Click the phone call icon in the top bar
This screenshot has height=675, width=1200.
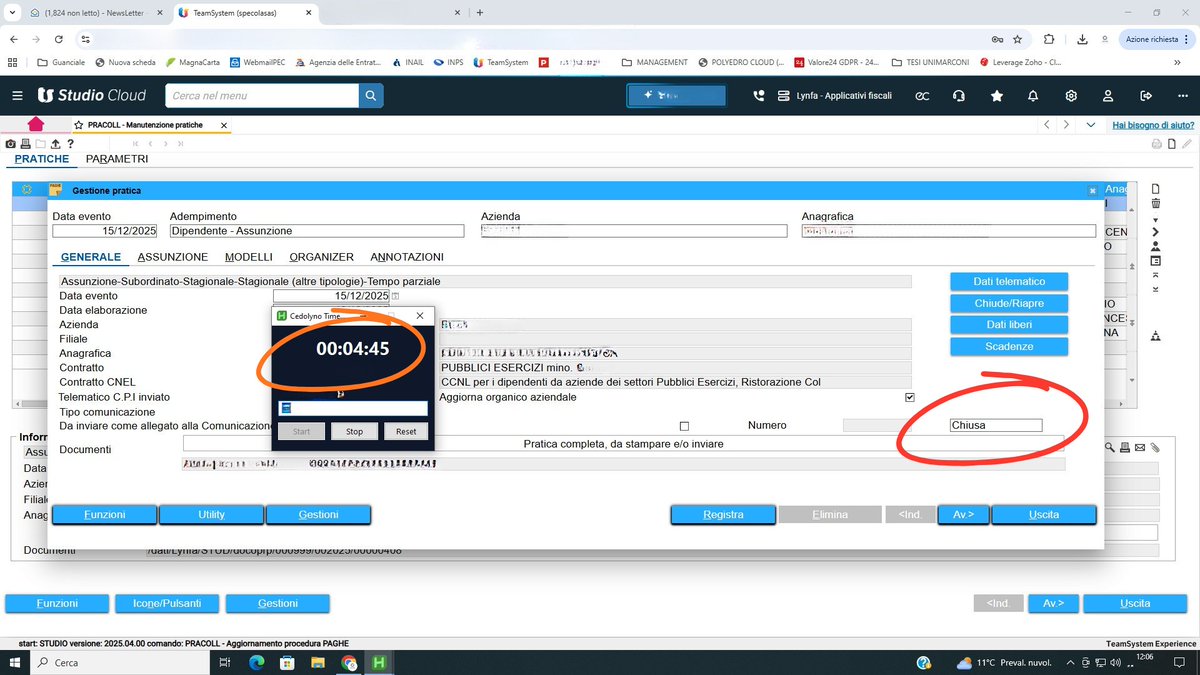pos(759,95)
